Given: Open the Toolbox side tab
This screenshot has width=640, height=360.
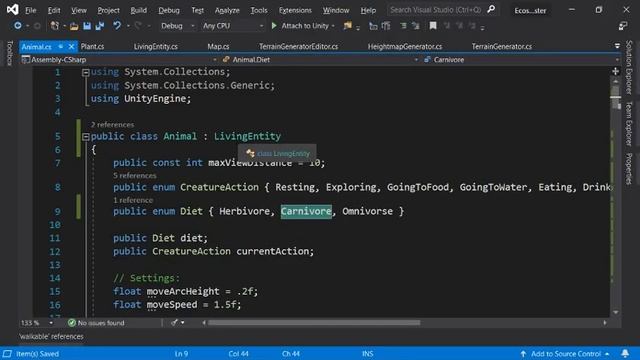Looking at the screenshot, I should click(10, 53).
